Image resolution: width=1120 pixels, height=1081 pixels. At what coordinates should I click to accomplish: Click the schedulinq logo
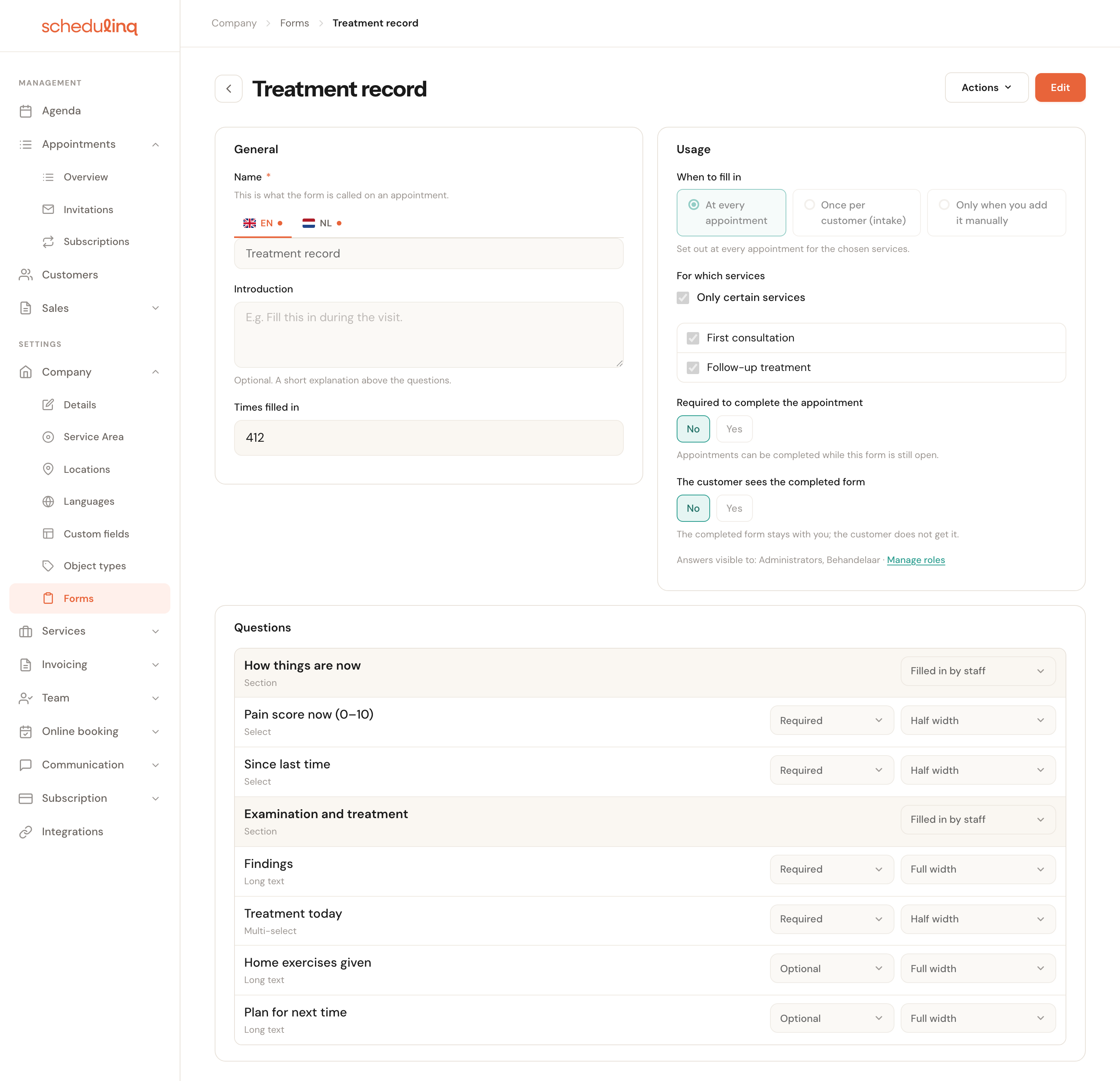(90, 26)
